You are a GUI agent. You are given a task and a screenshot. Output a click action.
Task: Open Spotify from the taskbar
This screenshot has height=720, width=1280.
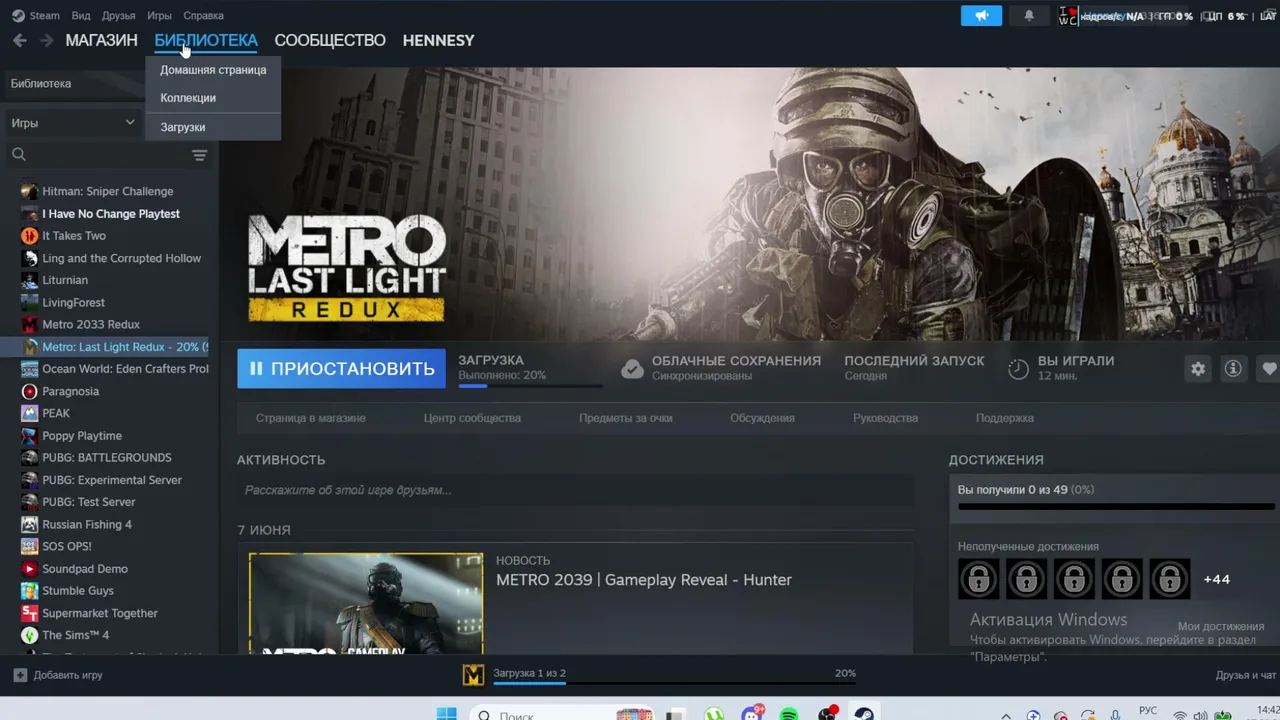[789, 714]
